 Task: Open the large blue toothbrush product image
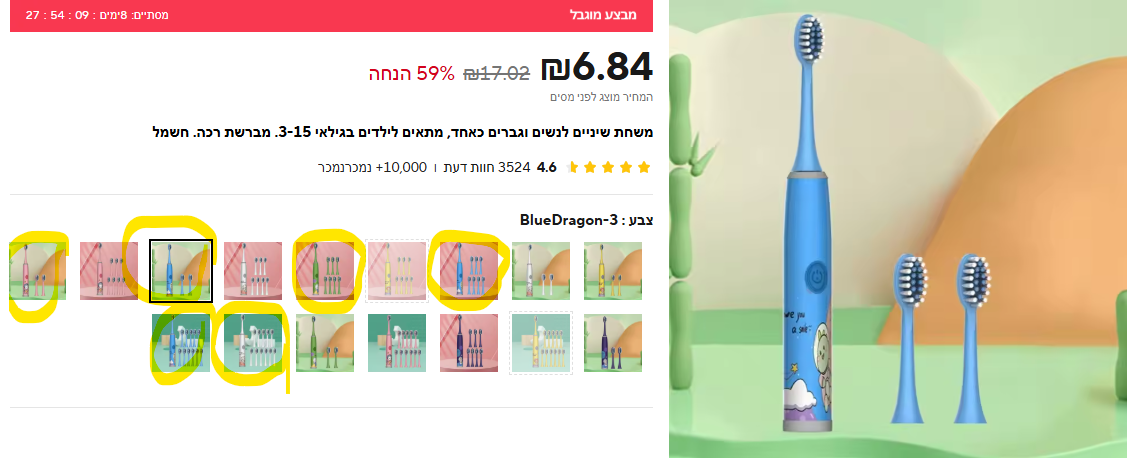(x=898, y=229)
